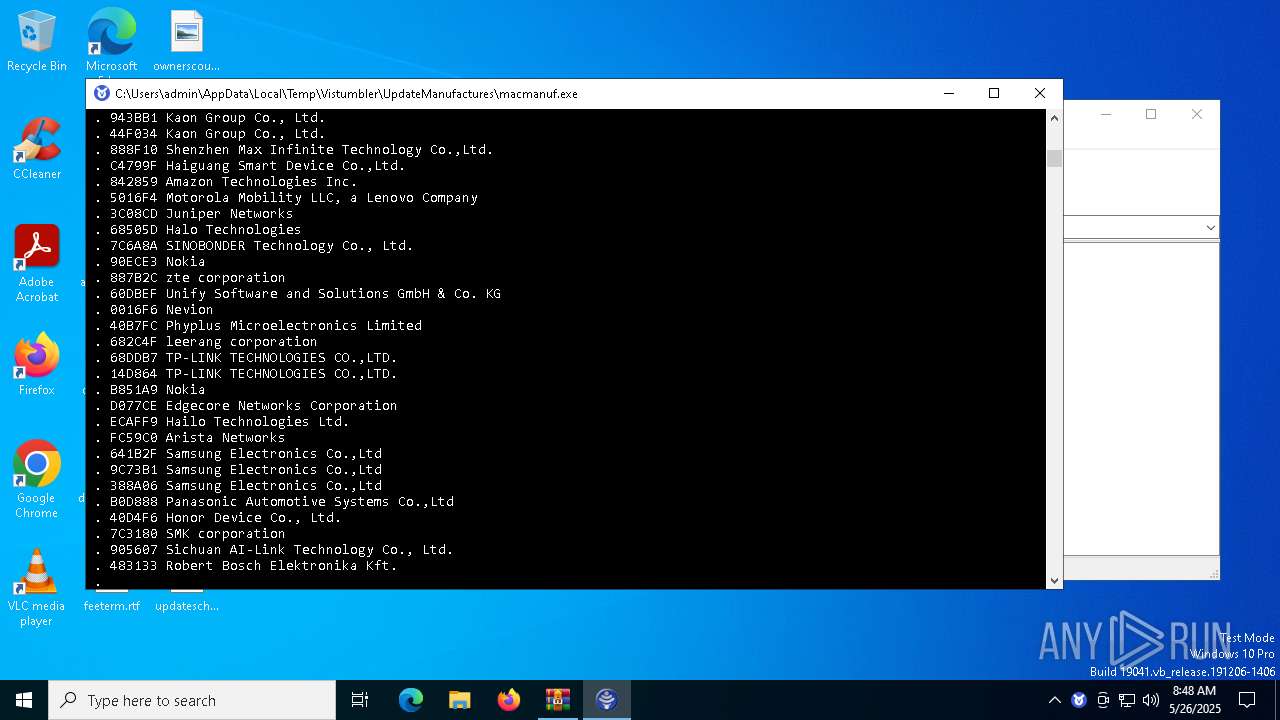The image size is (1280, 720).
Task: Open the volume control tray icon
Action: pyautogui.click(x=1151, y=700)
